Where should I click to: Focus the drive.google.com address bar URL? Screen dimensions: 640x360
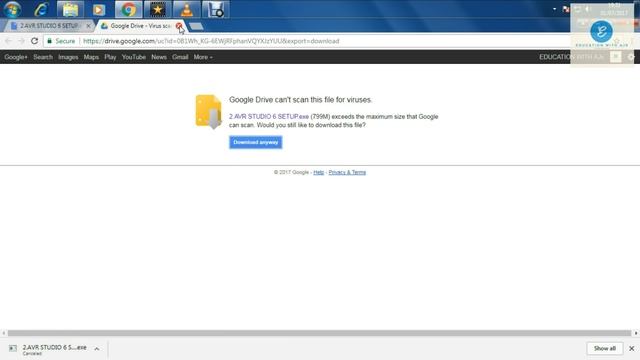(x=211, y=41)
